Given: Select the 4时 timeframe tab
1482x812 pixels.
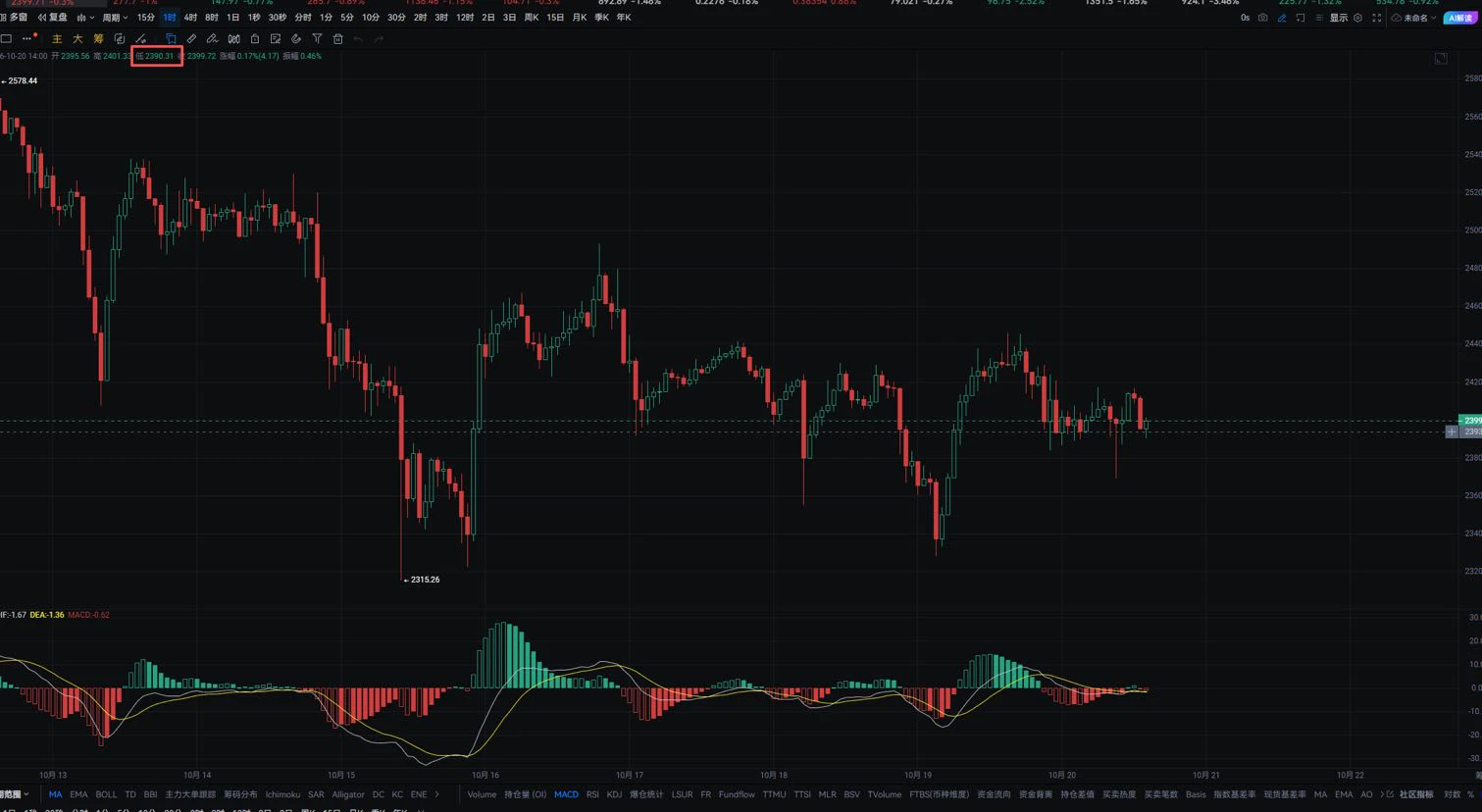Looking at the screenshot, I should tap(190, 18).
